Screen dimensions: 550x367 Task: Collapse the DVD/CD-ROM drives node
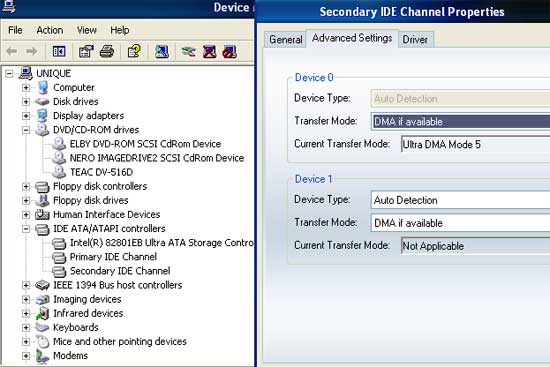pos(26,130)
